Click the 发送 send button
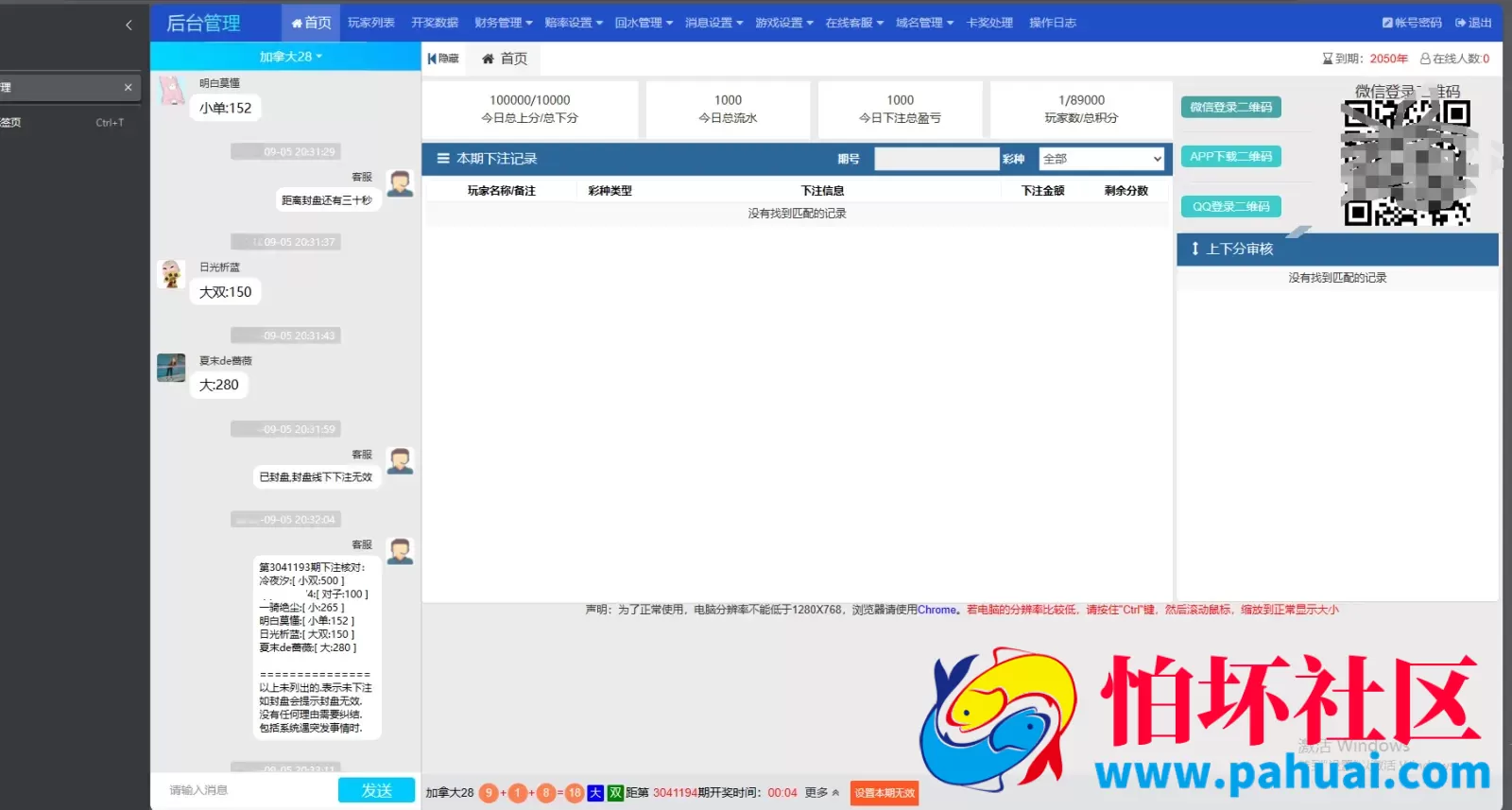Viewport: 1512px width, 810px height. point(377,790)
